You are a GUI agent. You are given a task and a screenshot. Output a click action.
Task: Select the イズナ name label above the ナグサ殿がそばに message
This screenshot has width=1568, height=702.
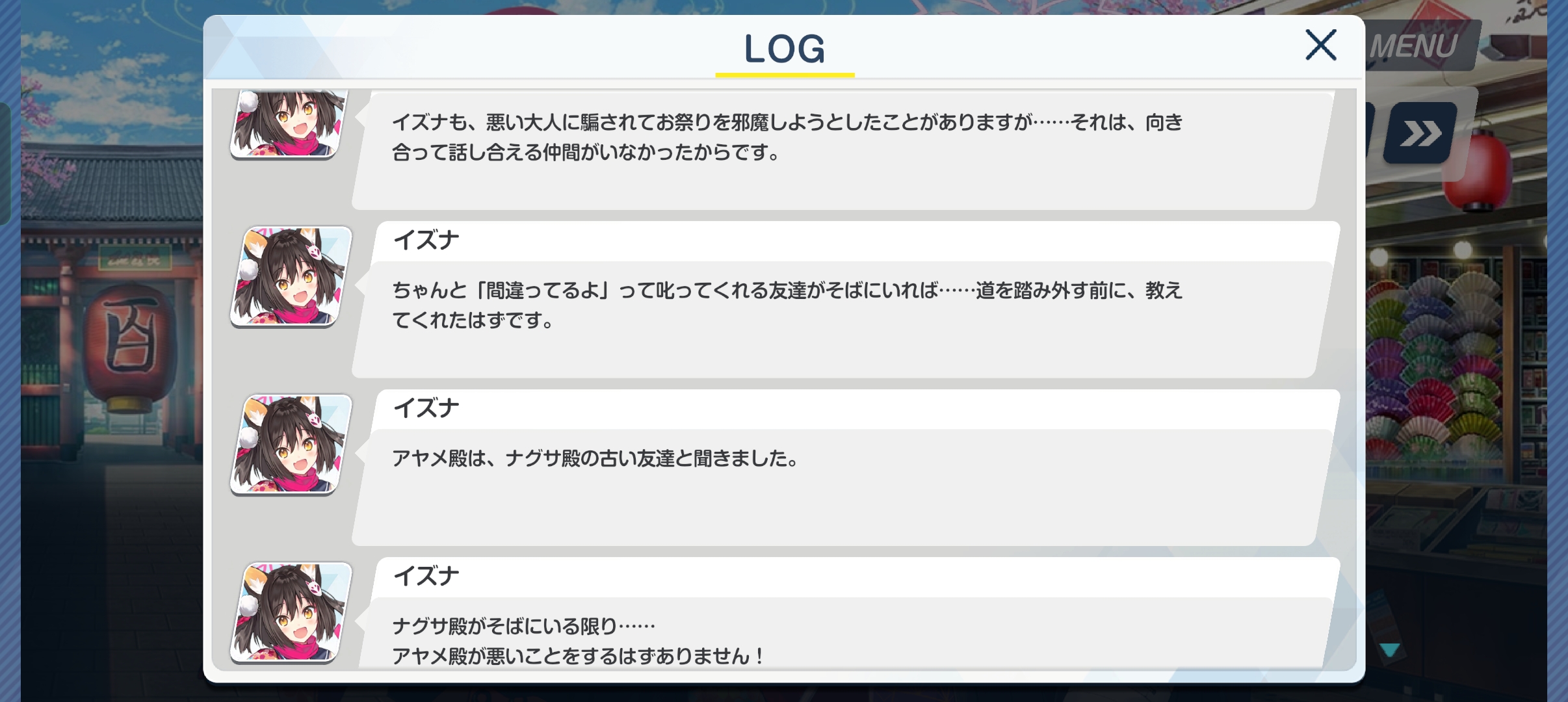point(426,576)
